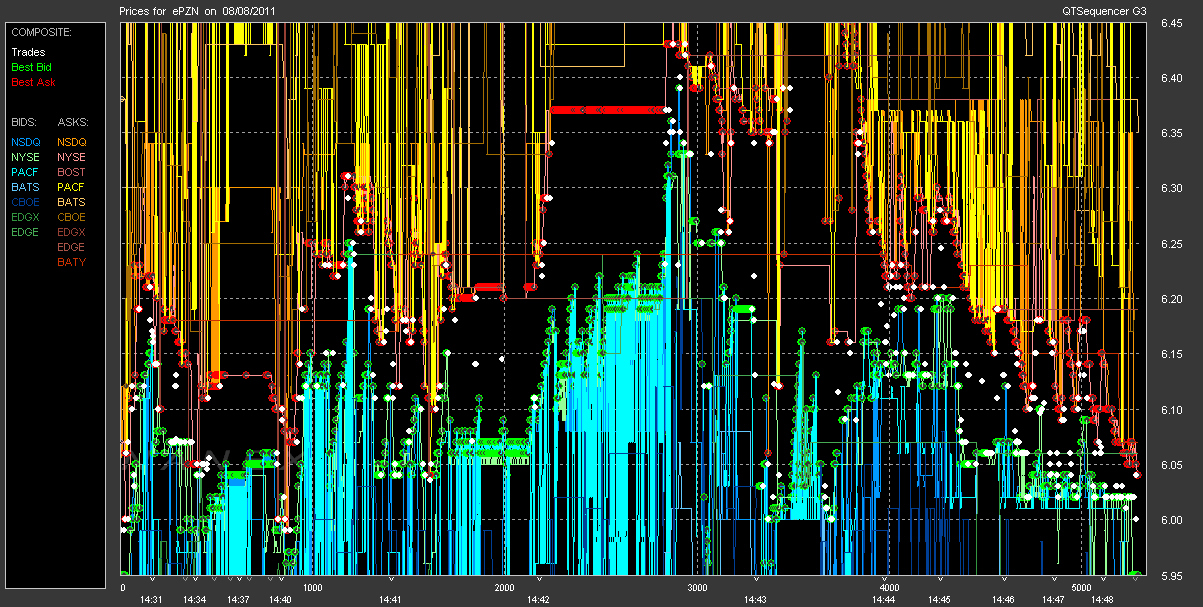Select the green Best Bid legend entry
This screenshot has height=607, width=1203.
coord(31,67)
